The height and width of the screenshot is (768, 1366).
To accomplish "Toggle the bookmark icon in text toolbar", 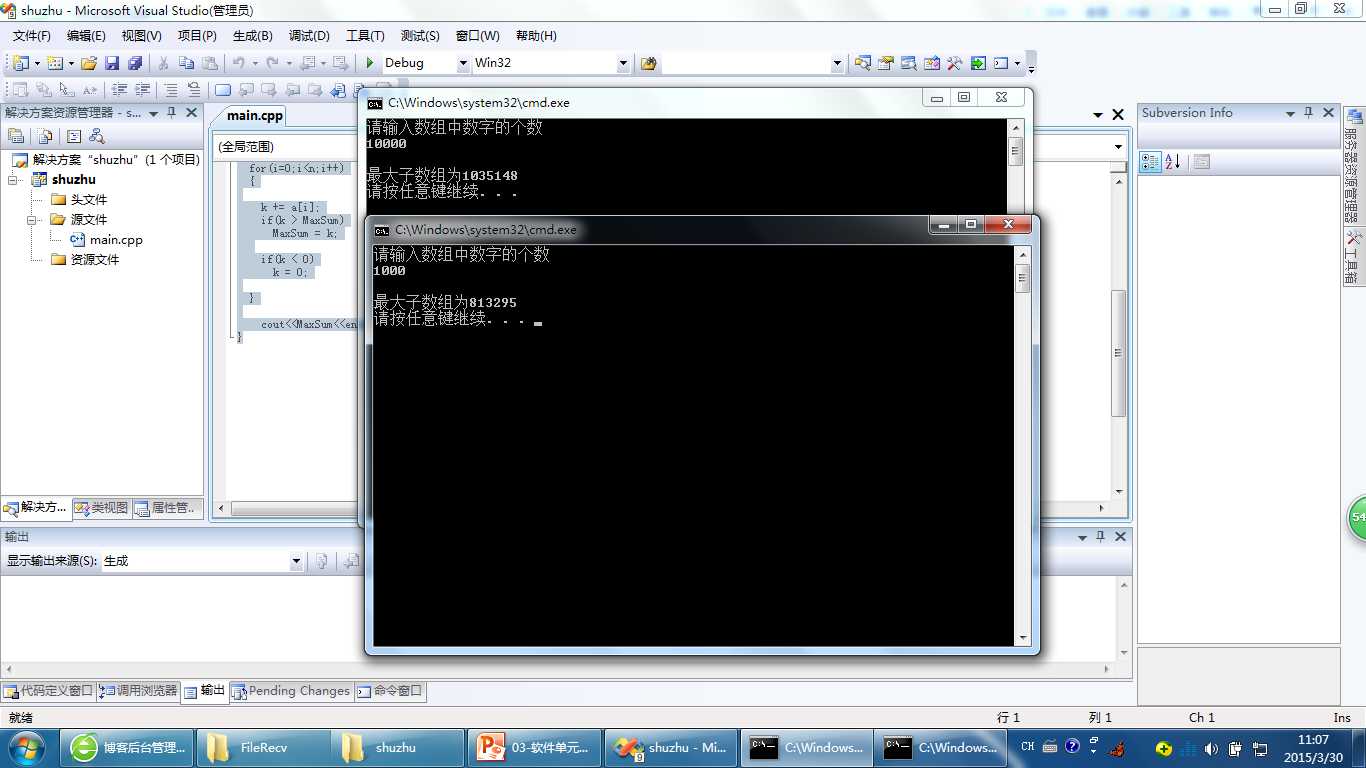I will 223,90.
